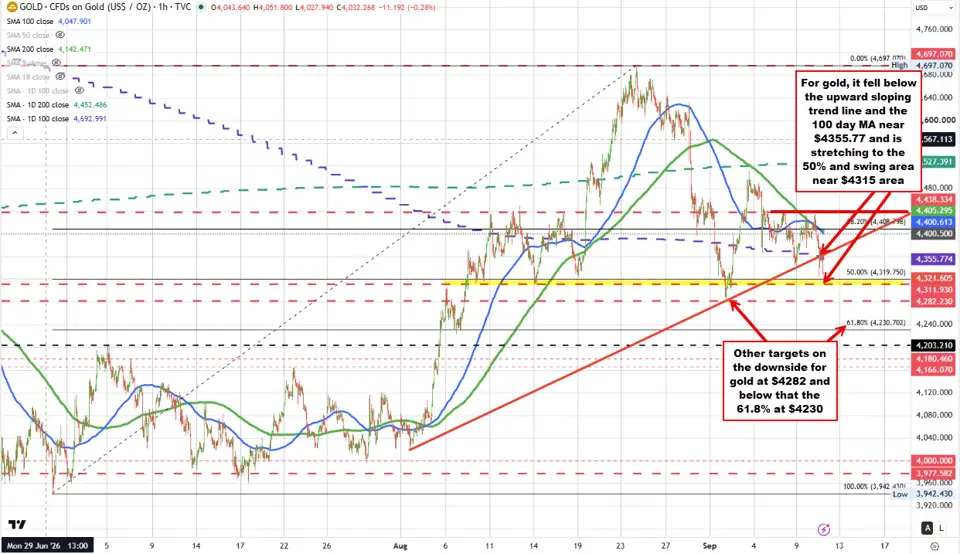
Task: Toggle the A auto-scale button
Action: pos(928,528)
